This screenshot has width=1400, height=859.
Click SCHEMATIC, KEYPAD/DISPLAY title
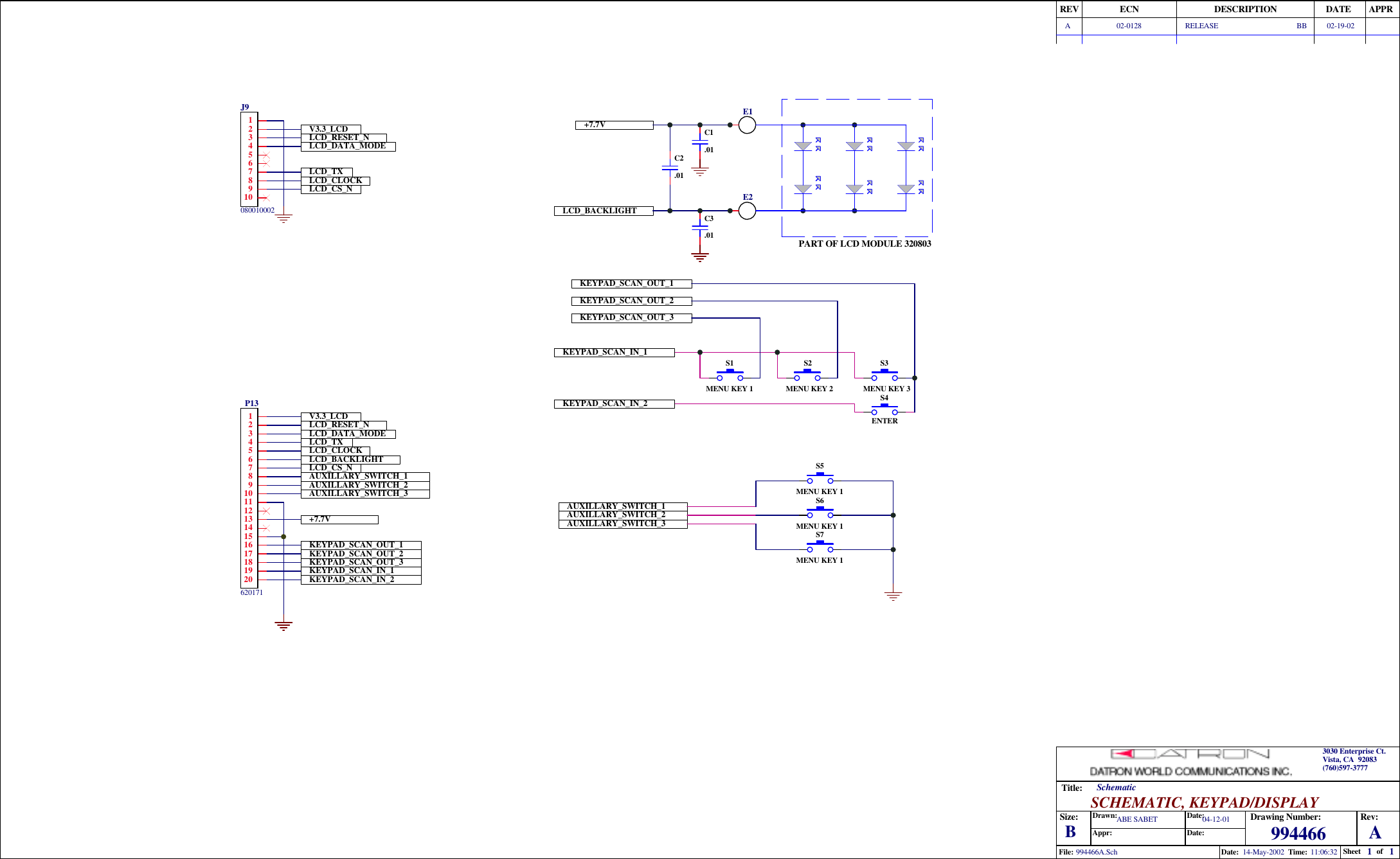pos(1204,802)
